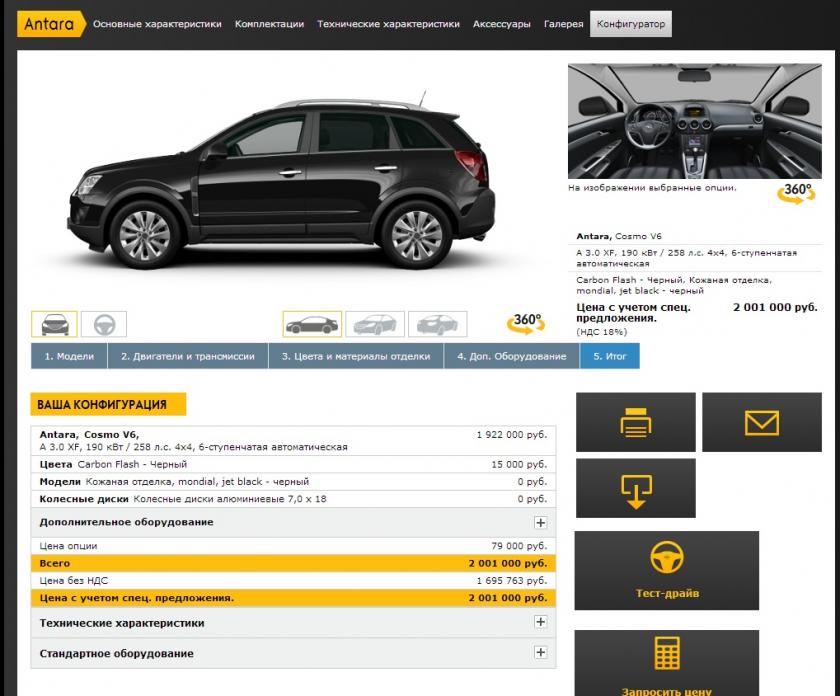Go to step 1. Модели
840x696 pixels.
[69, 356]
